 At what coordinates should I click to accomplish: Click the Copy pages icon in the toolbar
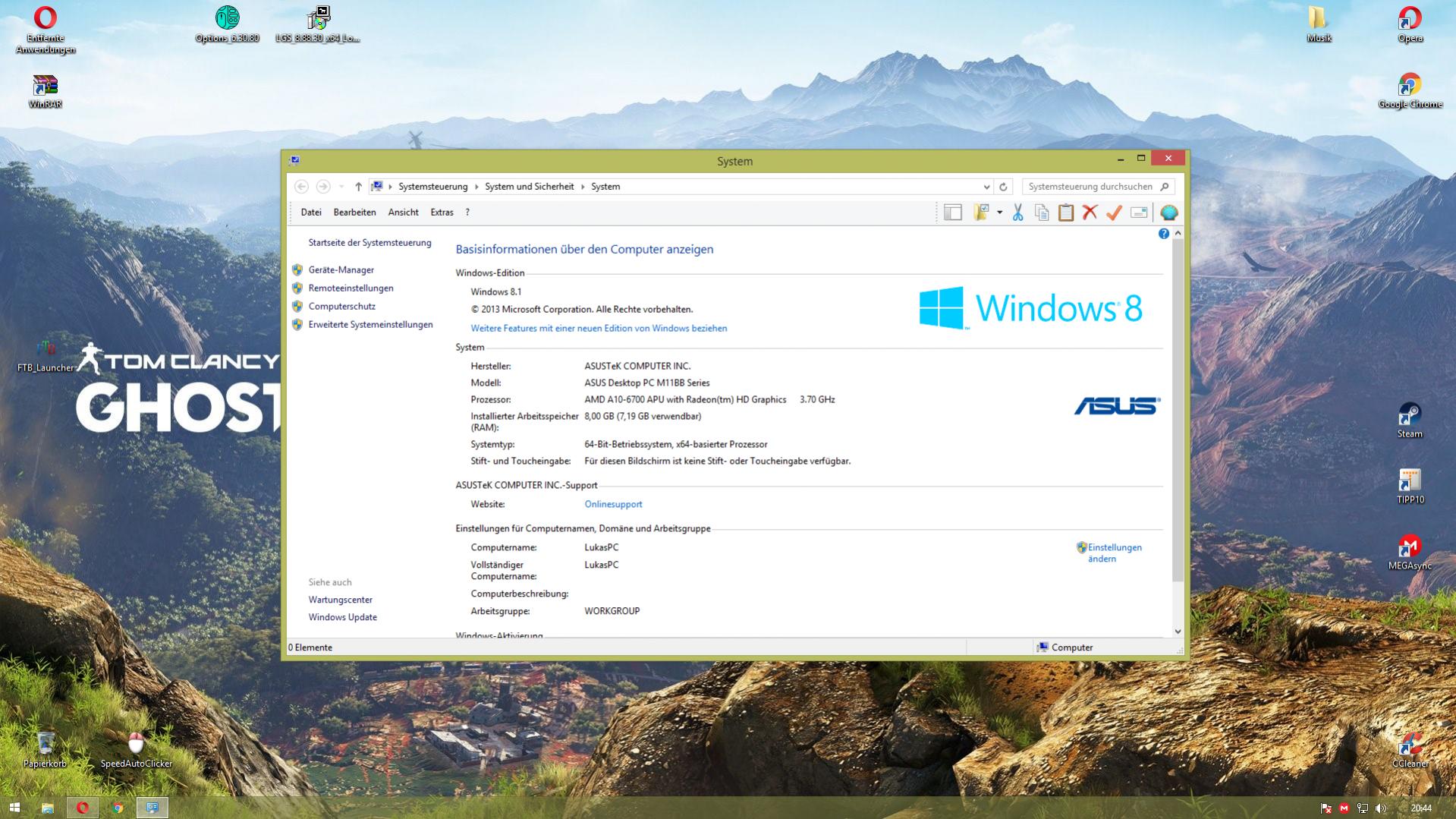1042,213
